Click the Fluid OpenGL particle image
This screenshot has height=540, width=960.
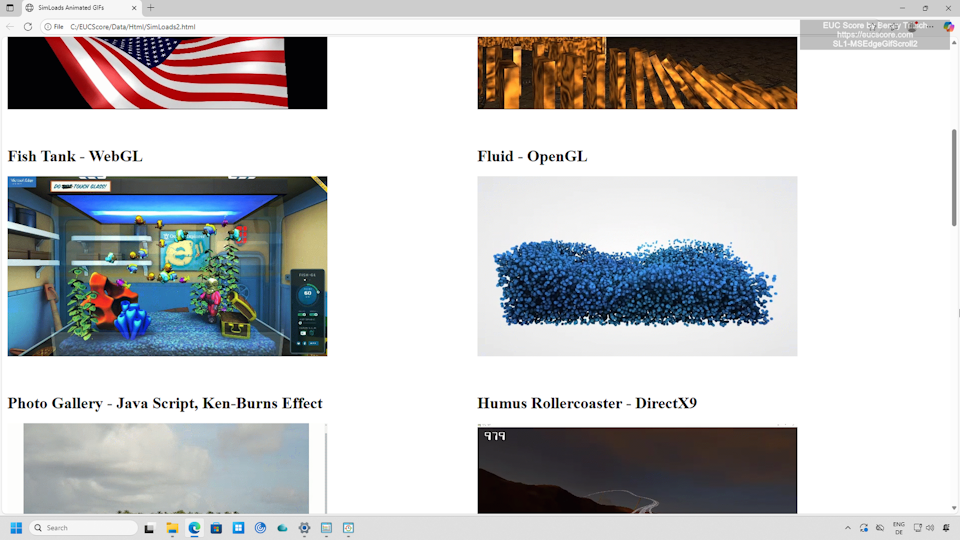[637, 266]
